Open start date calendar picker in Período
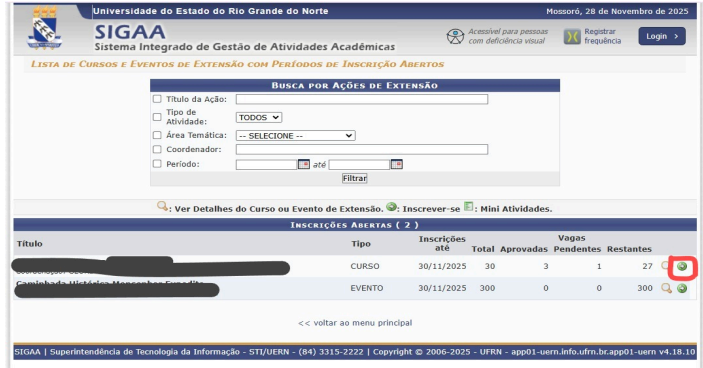The height and width of the screenshot is (368, 703). click(304, 165)
